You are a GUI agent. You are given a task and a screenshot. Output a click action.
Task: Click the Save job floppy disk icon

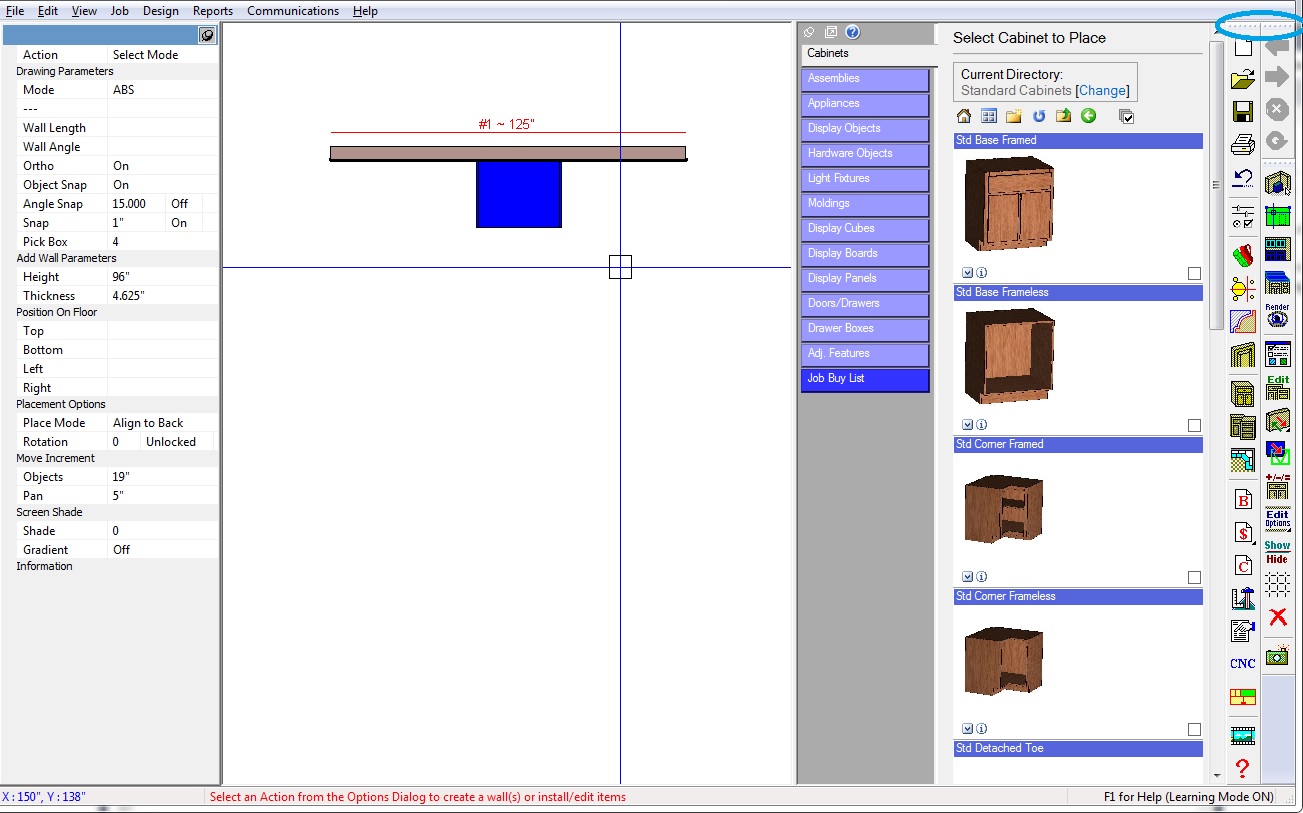pyautogui.click(x=1242, y=112)
